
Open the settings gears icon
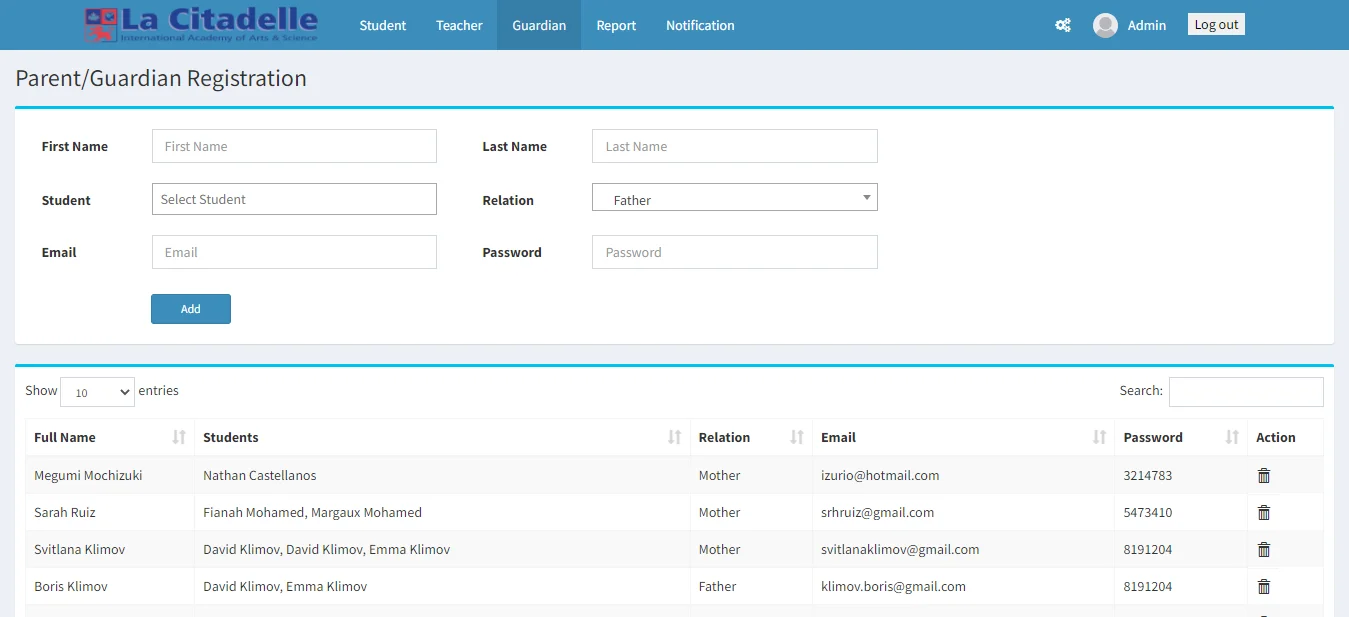(1062, 25)
